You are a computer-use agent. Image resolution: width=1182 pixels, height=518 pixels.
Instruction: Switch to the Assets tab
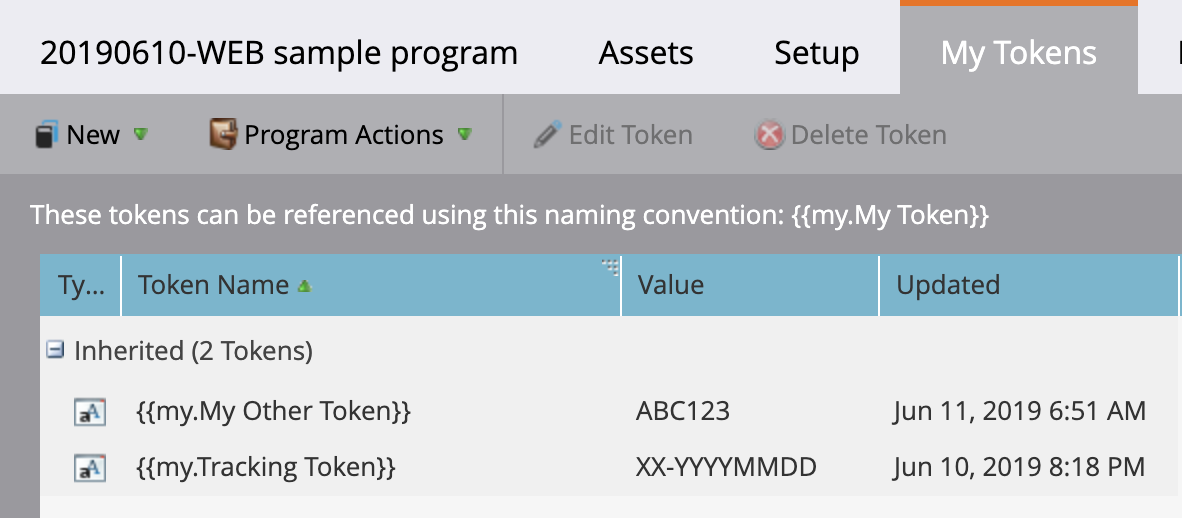click(646, 53)
